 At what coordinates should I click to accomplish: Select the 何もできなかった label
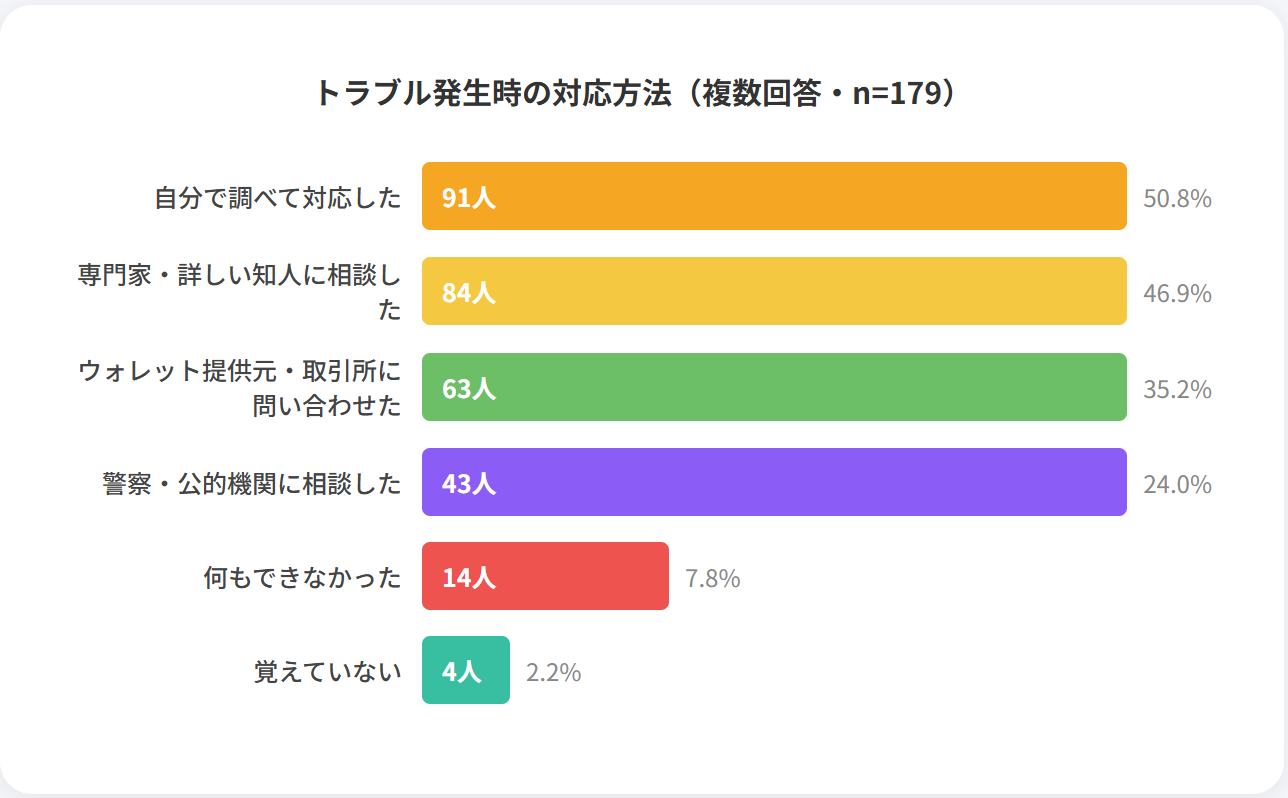[x=302, y=578]
